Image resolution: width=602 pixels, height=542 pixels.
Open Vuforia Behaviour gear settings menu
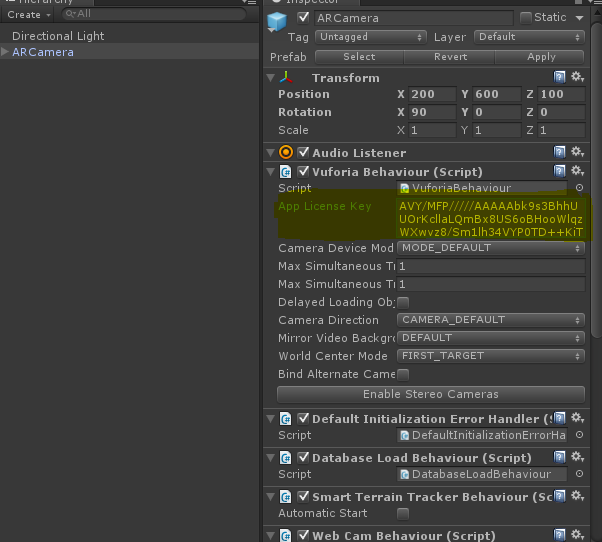(577, 170)
